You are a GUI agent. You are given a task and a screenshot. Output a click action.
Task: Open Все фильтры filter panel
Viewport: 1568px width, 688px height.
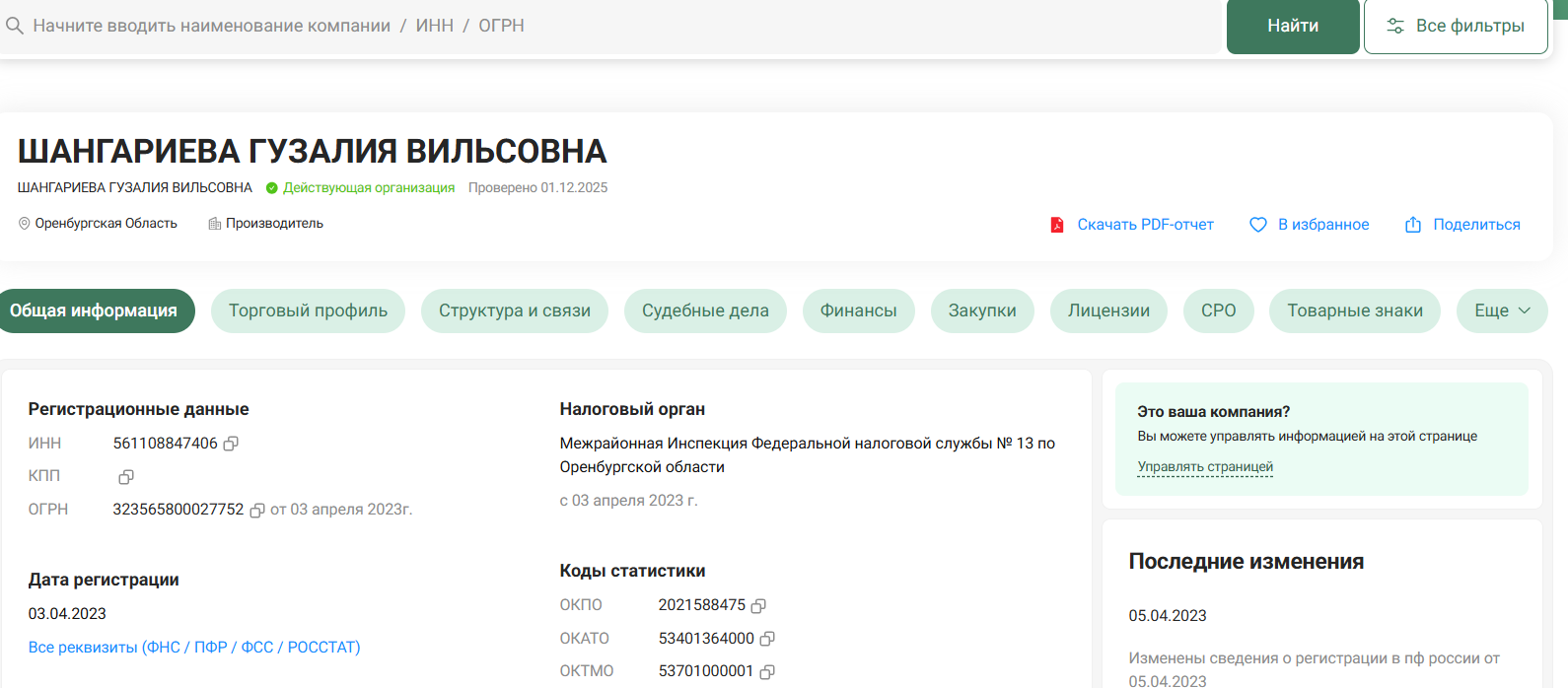[x=1456, y=27]
